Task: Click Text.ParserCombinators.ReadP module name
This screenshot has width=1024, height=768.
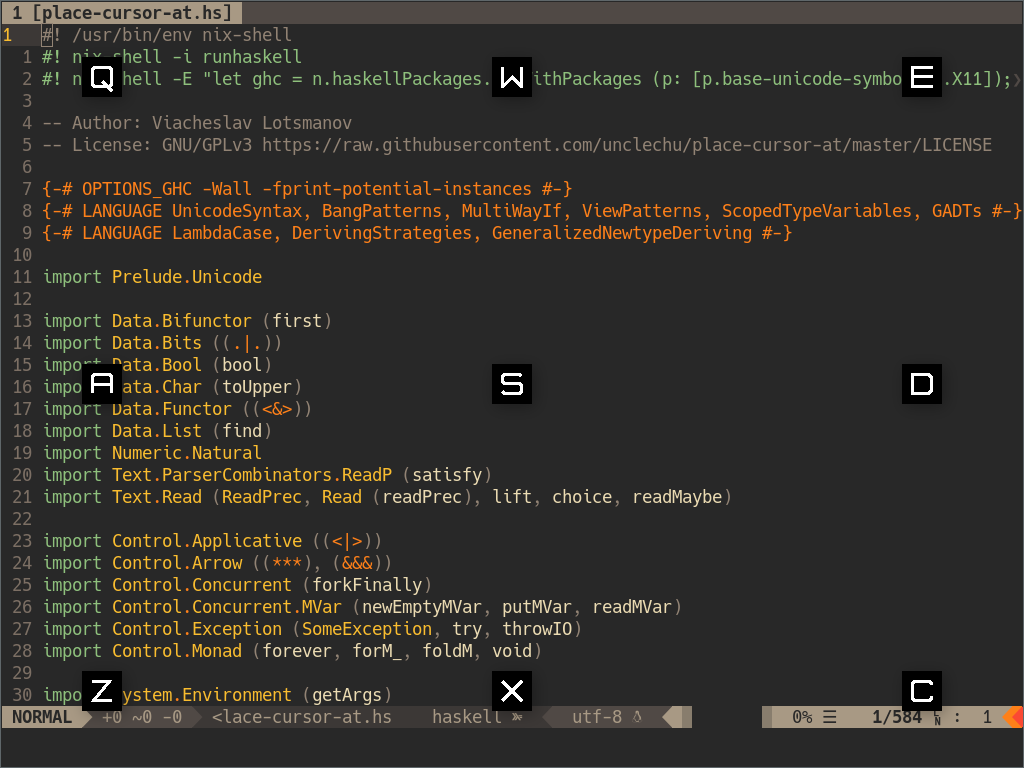Action: 252,475
